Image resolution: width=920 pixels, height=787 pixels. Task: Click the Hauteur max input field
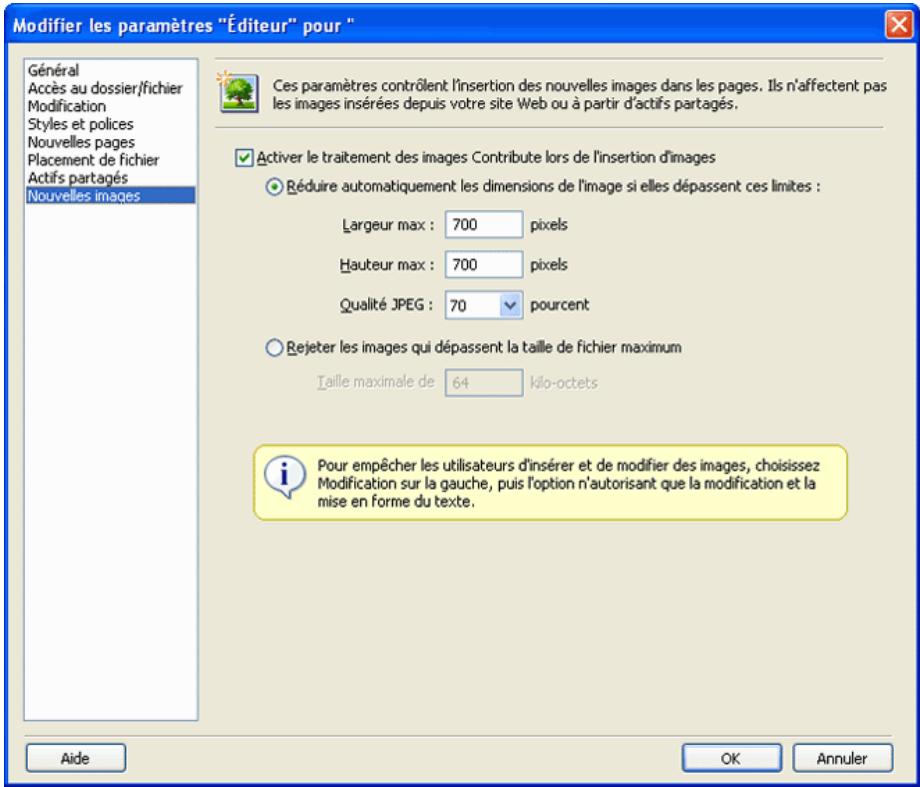[484, 265]
